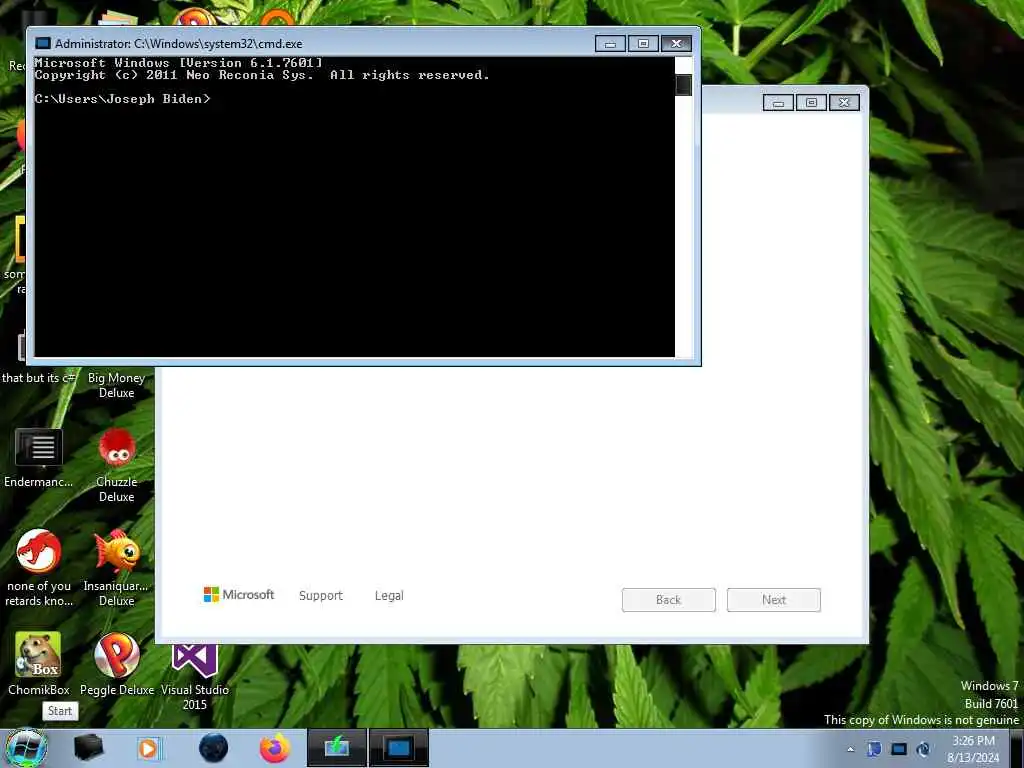The image size is (1024, 768).
Task: Click the "Copyright (c) 2011 Neo Reconia Sys." line
Action: tap(174, 75)
